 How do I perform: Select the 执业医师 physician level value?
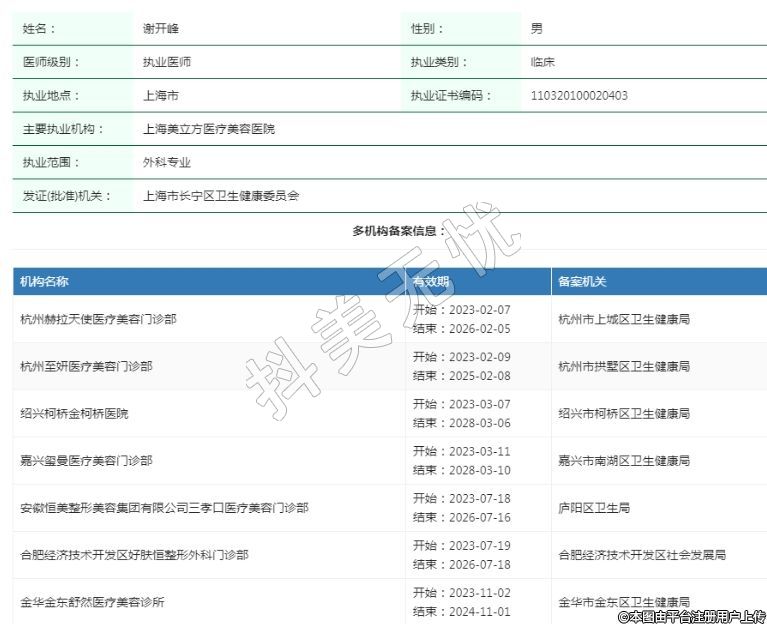[x=167, y=62]
